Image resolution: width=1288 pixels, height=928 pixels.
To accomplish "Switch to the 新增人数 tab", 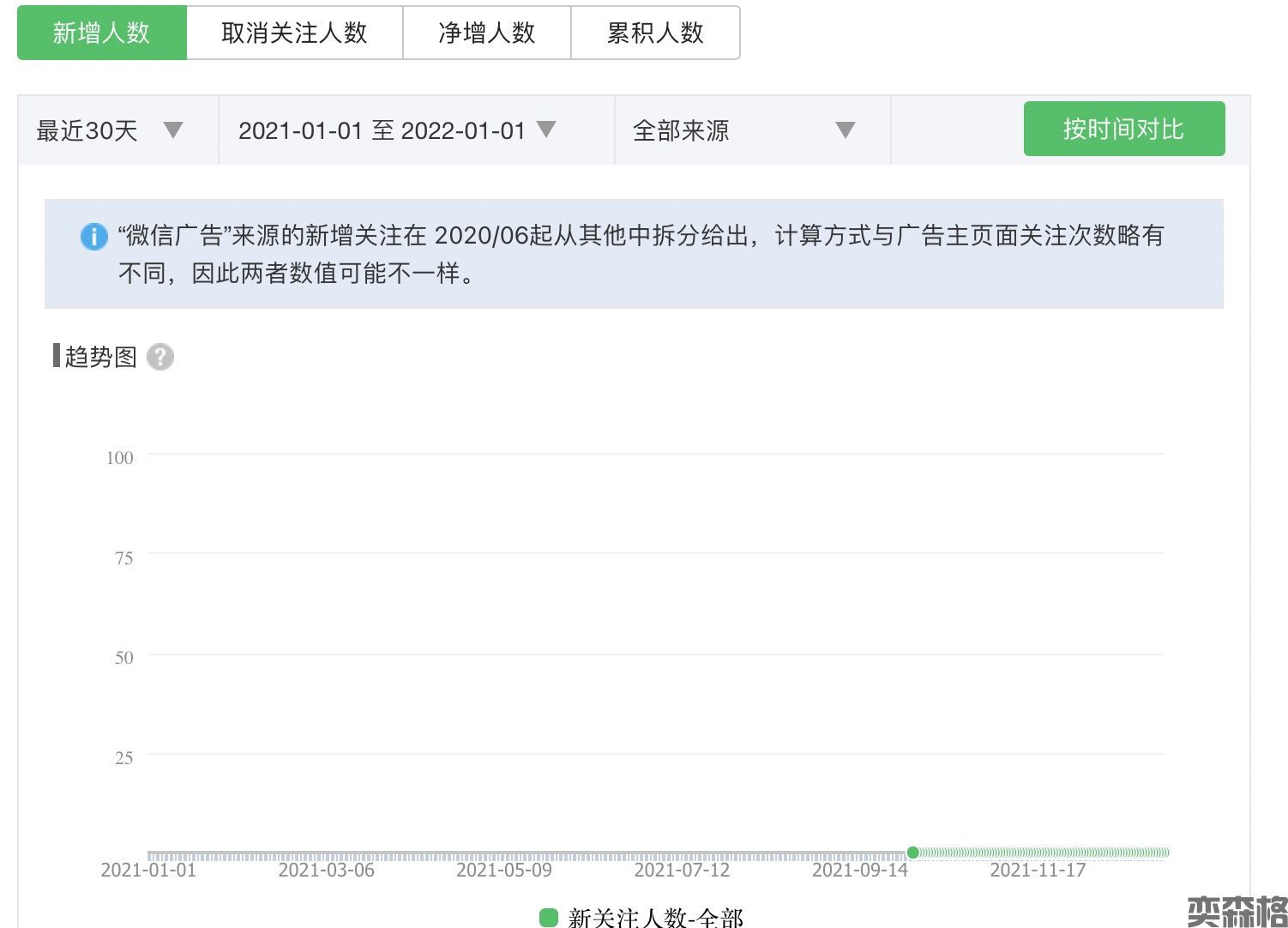I will click(102, 33).
